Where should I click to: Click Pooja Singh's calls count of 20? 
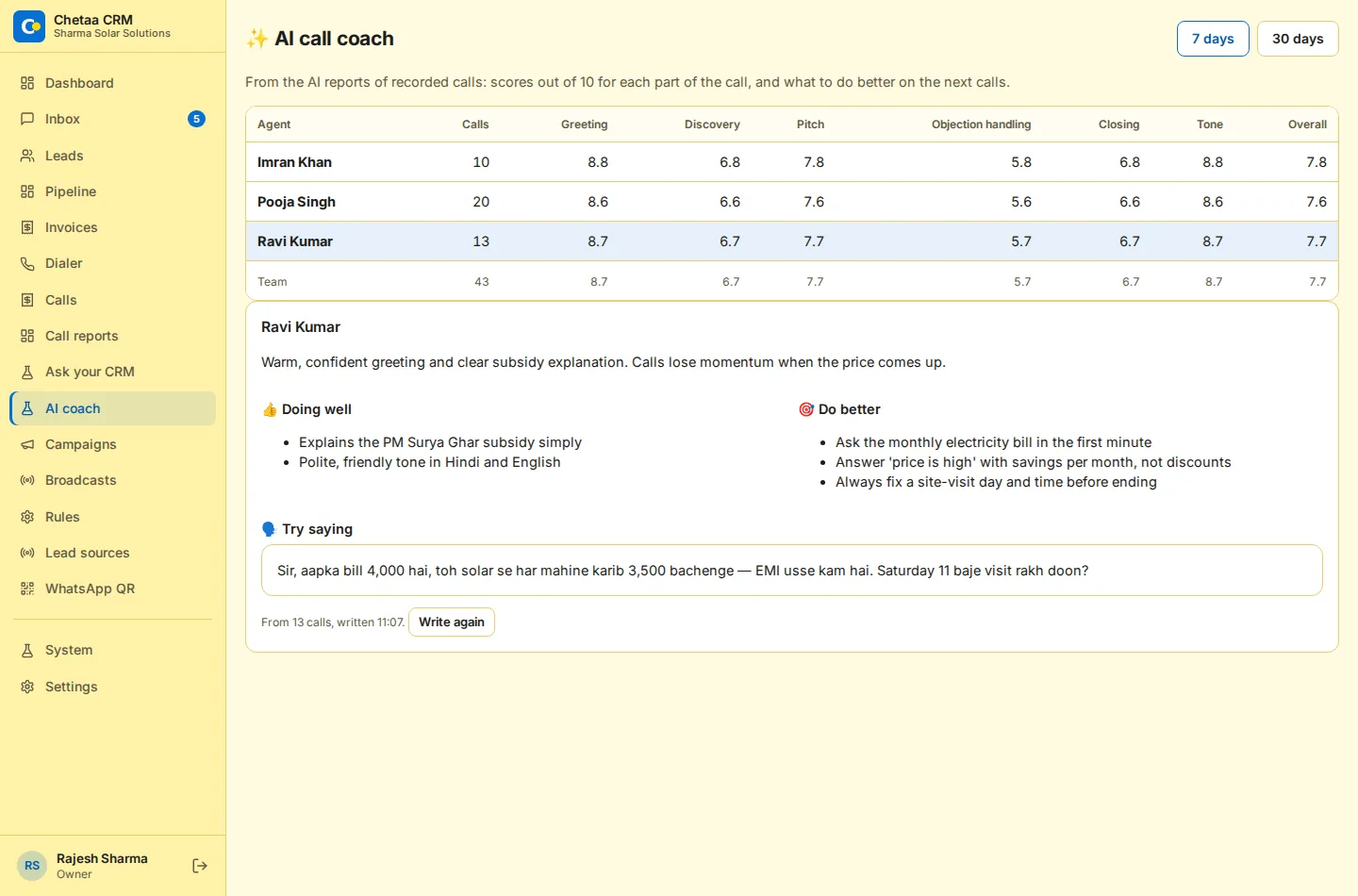pyautogui.click(x=481, y=202)
